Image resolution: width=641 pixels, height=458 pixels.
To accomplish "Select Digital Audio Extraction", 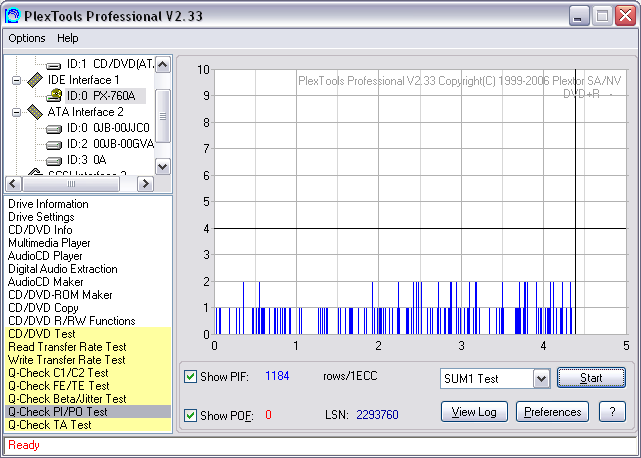I will coord(63,269).
